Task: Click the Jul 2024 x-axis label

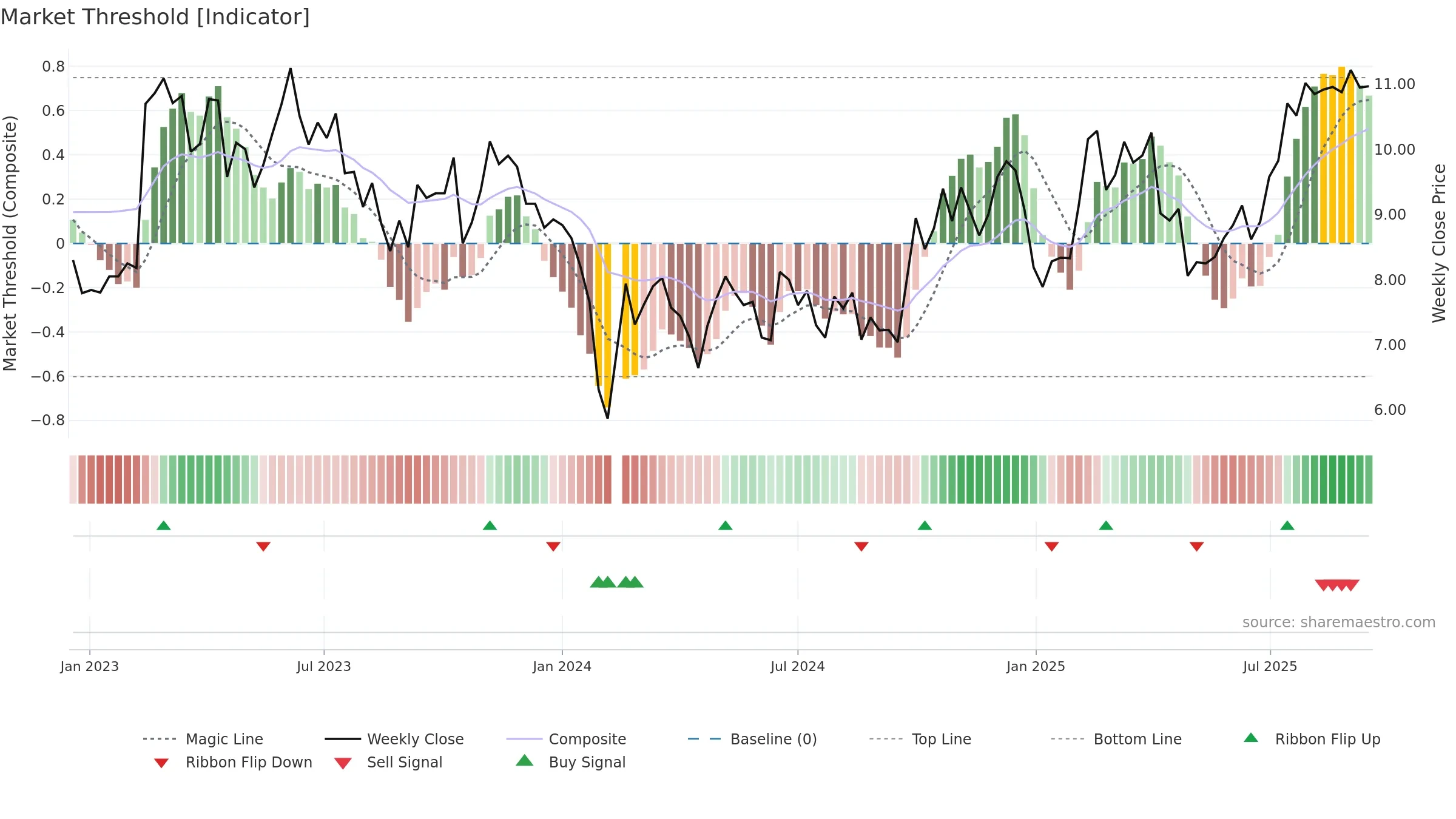Action: [x=798, y=666]
